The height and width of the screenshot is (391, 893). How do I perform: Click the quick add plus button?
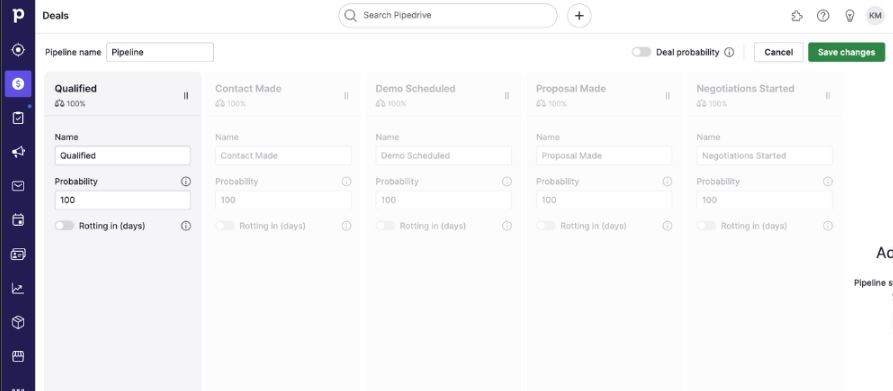579,16
